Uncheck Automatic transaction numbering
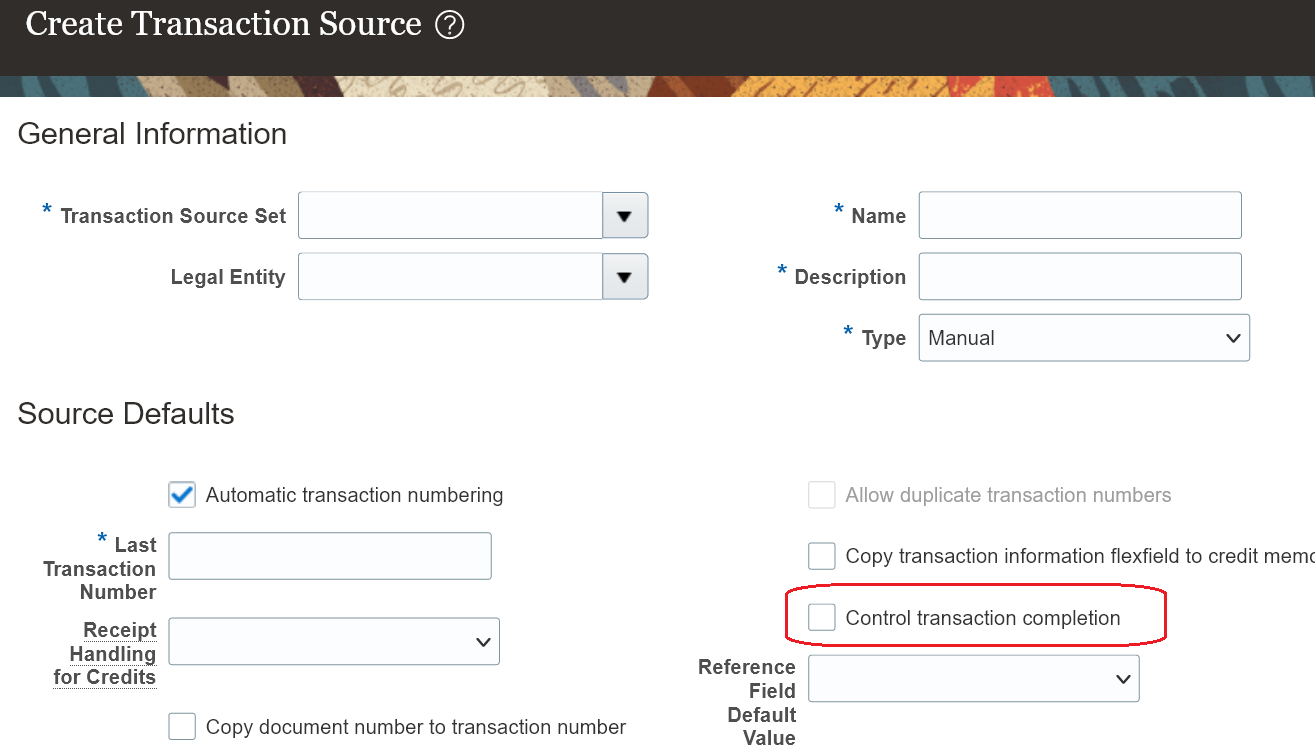The width and height of the screenshot is (1315, 751). coord(182,495)
